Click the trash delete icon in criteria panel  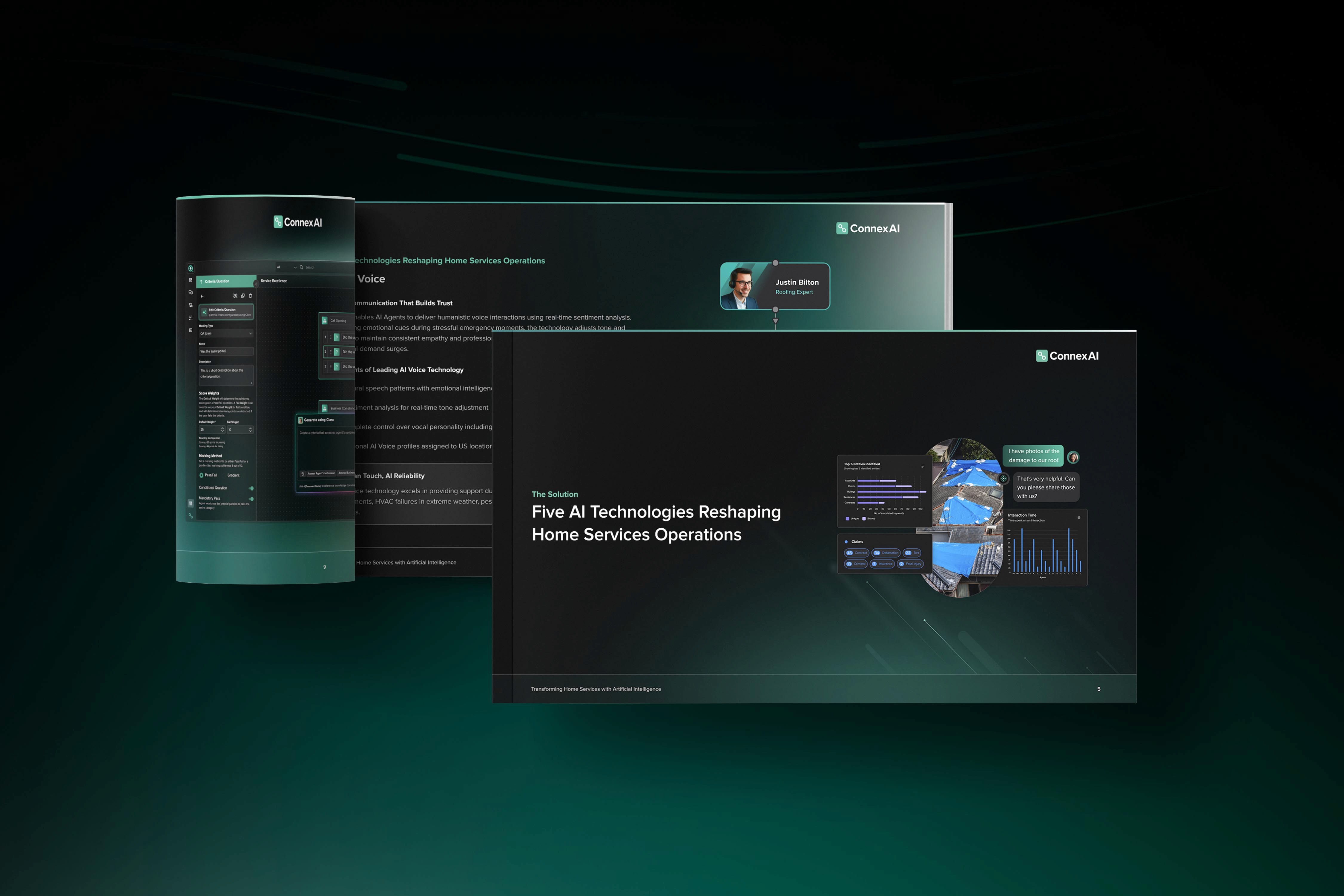(250, 296)
